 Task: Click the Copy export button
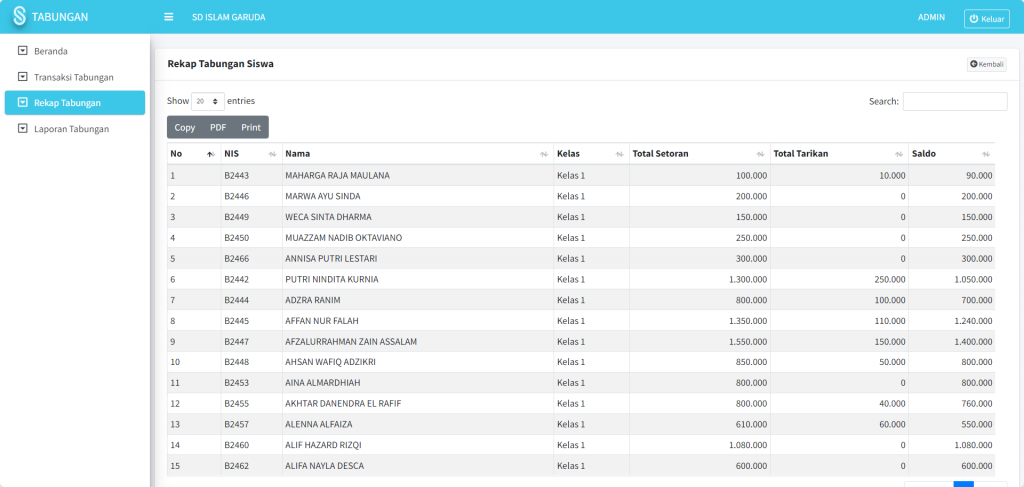(185, 127)
